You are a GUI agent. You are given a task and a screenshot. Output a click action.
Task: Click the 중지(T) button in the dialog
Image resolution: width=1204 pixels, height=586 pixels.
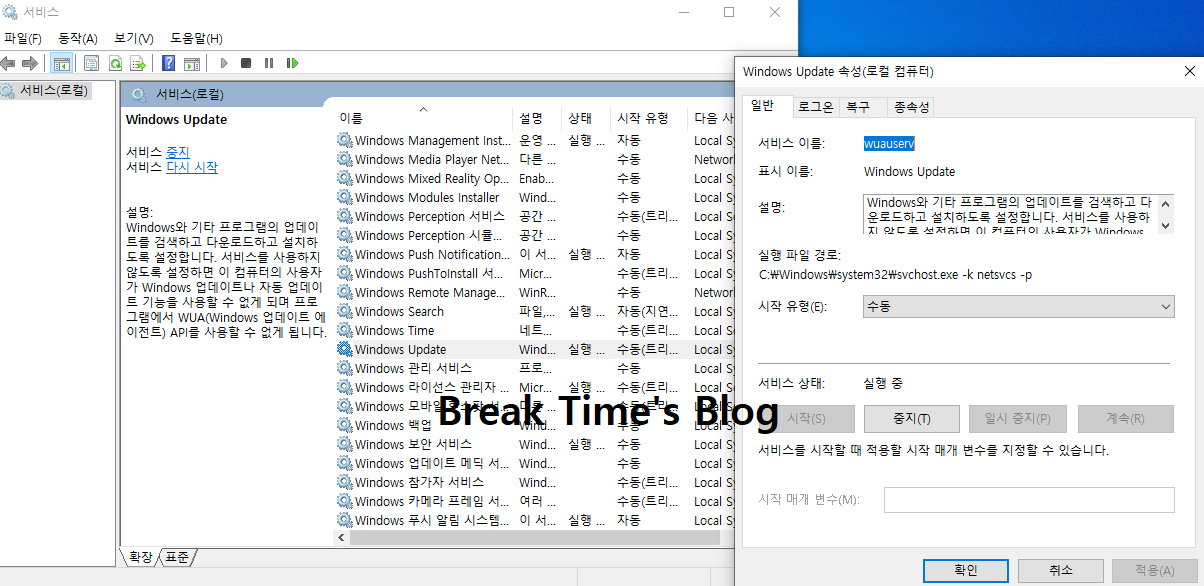pos(911,419)
